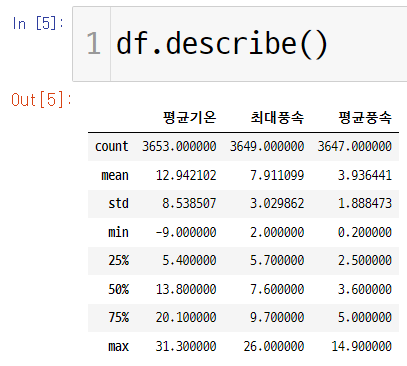Click min value -9.000000

tap(186, 232)
